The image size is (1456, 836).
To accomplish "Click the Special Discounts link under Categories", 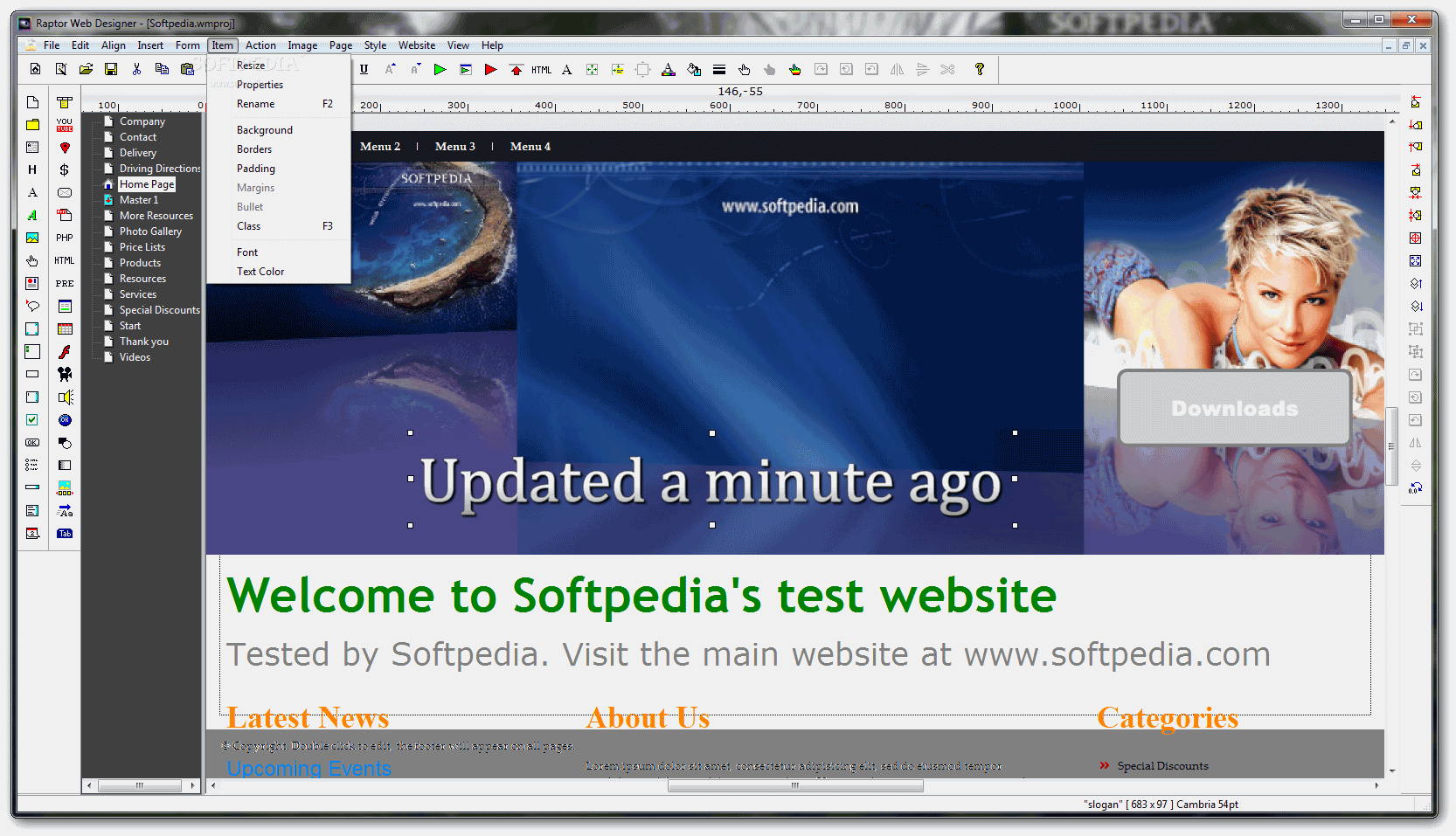I will coord(1162,766).
